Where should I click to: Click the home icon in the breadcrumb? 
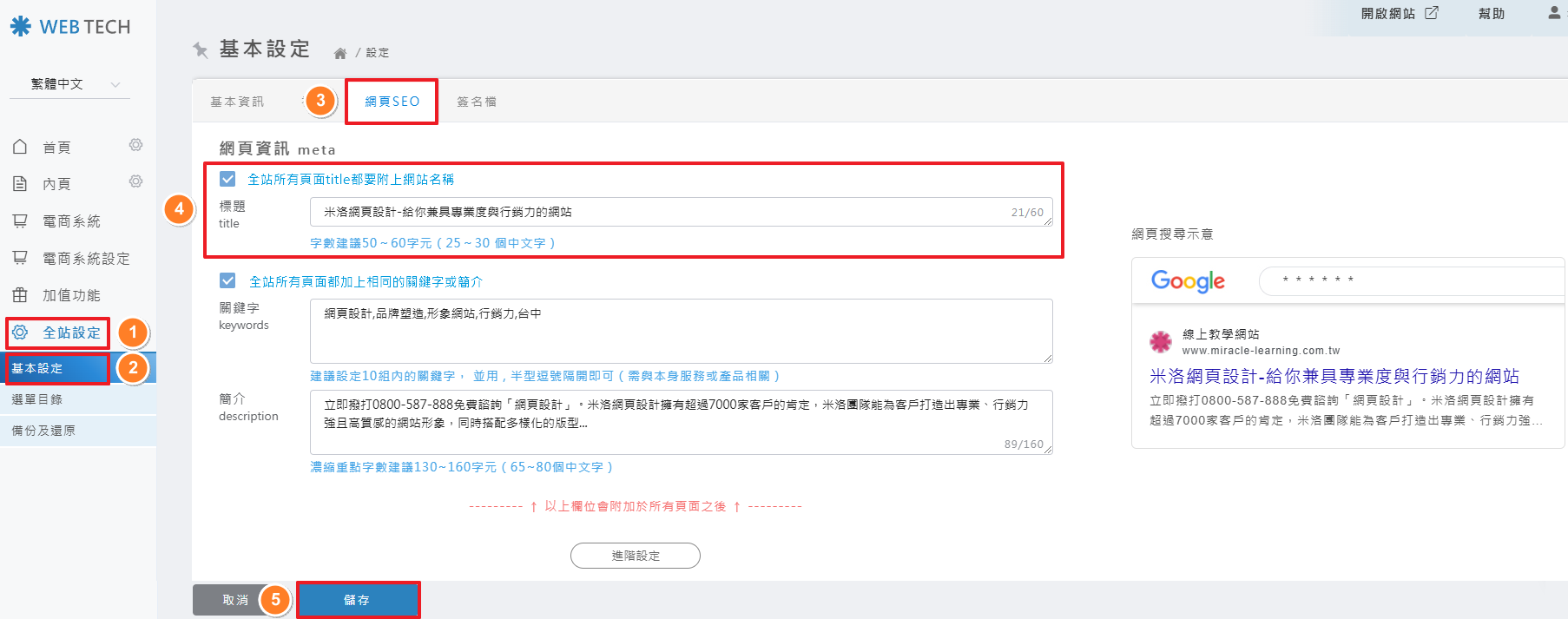tap(340, 53)
